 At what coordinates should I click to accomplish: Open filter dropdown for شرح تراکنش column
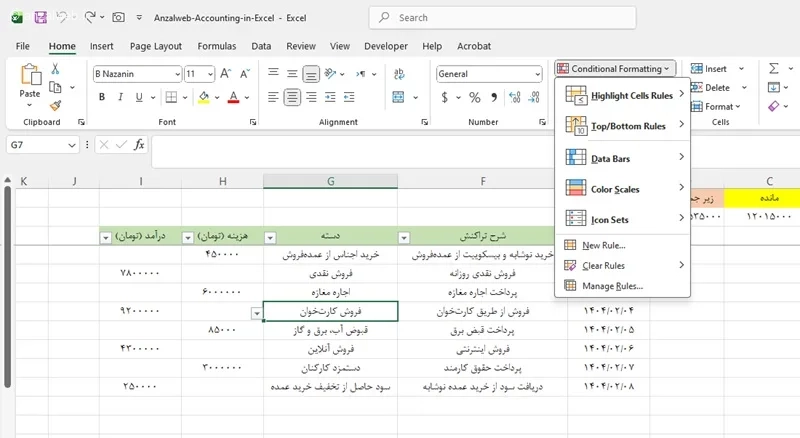tap(404, 237)
